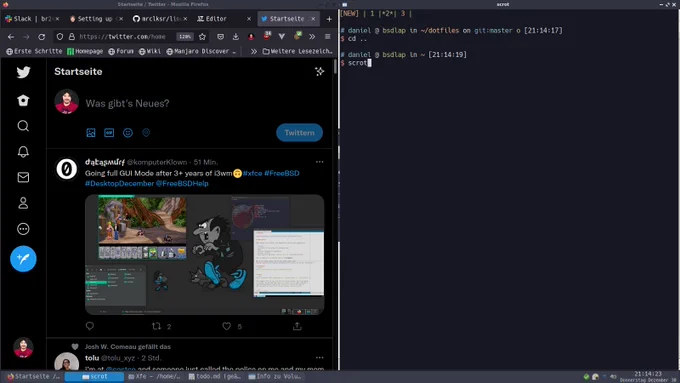Click the padlock site info icon

pos(72,37)
